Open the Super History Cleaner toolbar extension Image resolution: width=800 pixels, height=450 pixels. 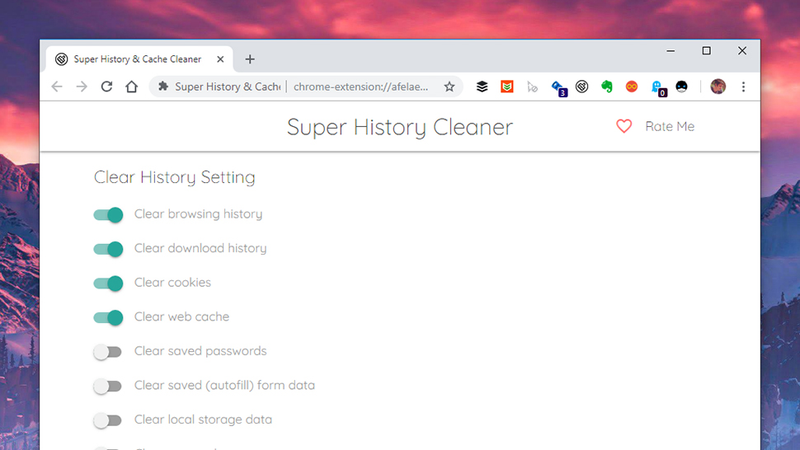point(582,87)
